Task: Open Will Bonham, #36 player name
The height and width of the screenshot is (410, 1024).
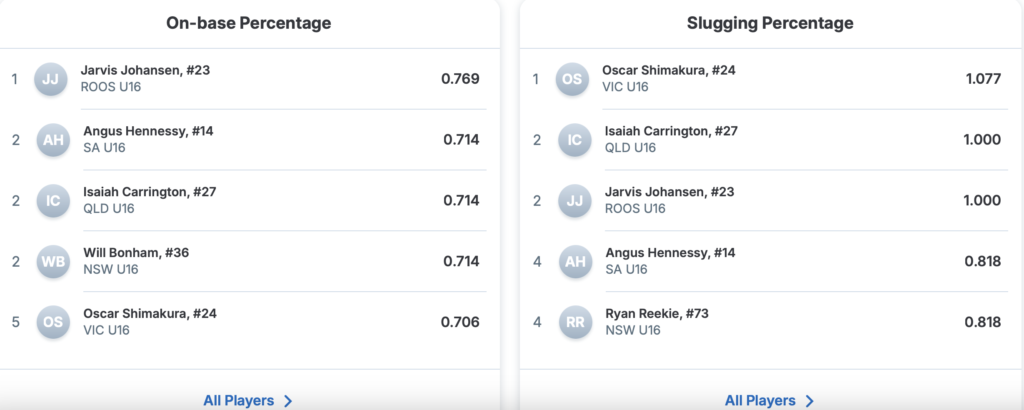Action: [x=136, y=253]
